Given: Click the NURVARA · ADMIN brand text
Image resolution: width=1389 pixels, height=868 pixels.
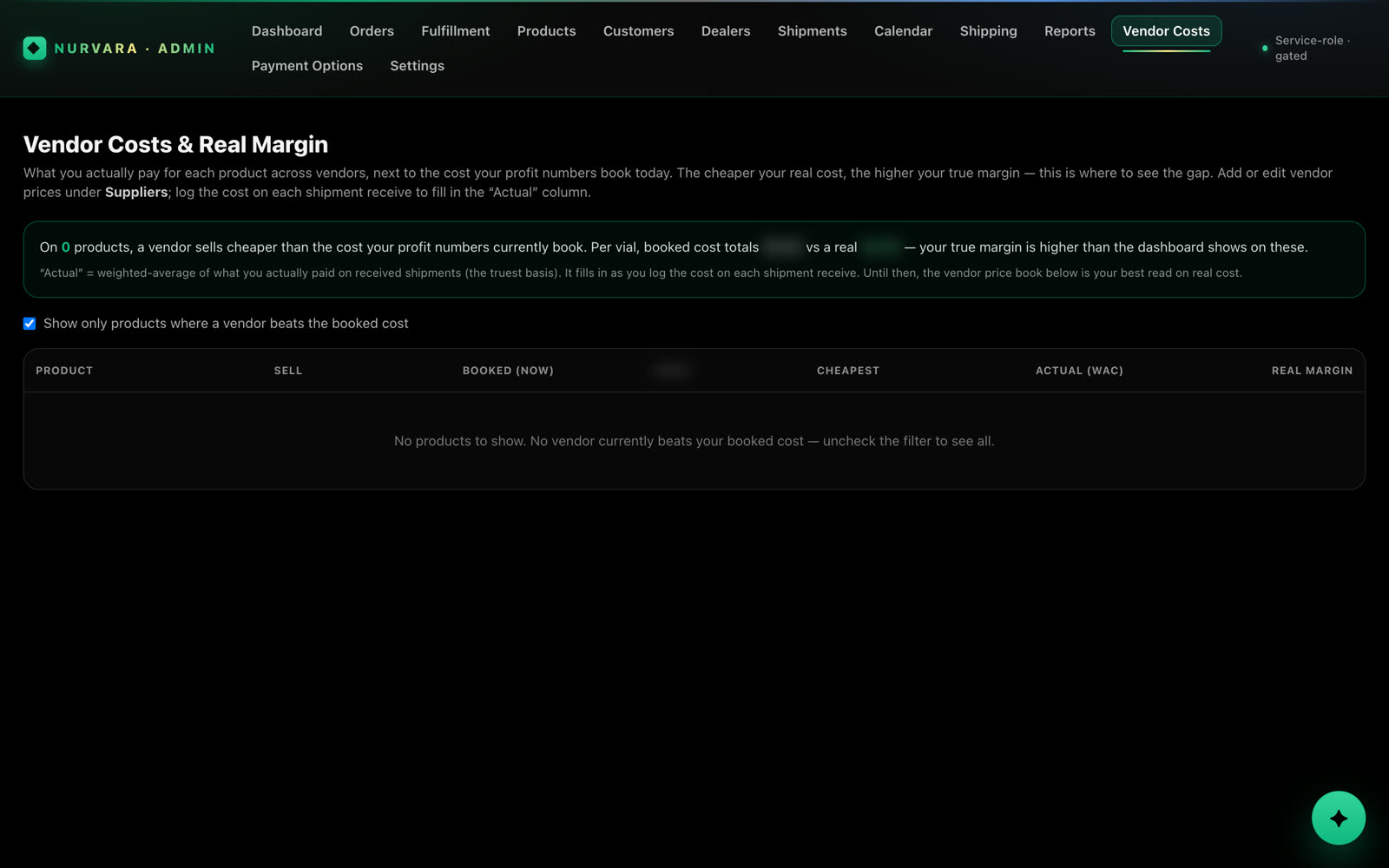Looking at the screenshot, I should tap(135, 49).
